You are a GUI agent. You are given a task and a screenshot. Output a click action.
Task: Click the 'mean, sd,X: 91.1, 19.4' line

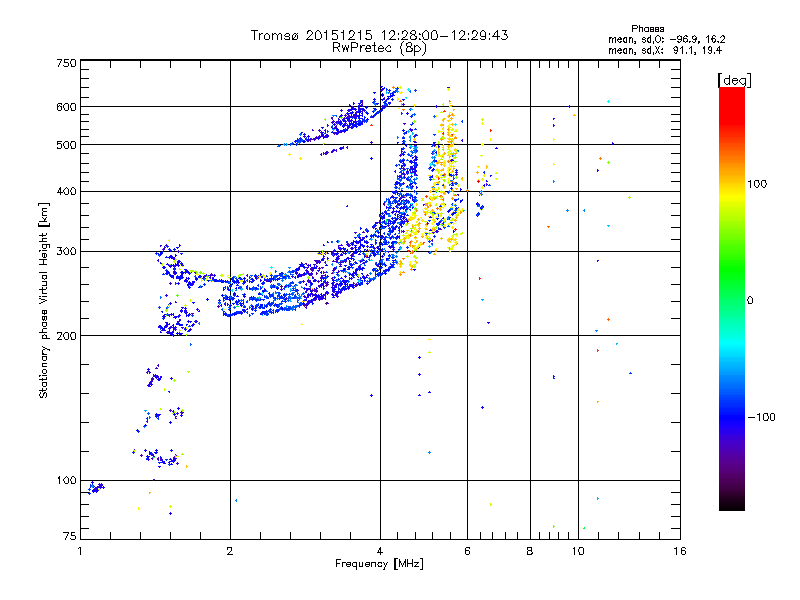(x=665, y=50)
